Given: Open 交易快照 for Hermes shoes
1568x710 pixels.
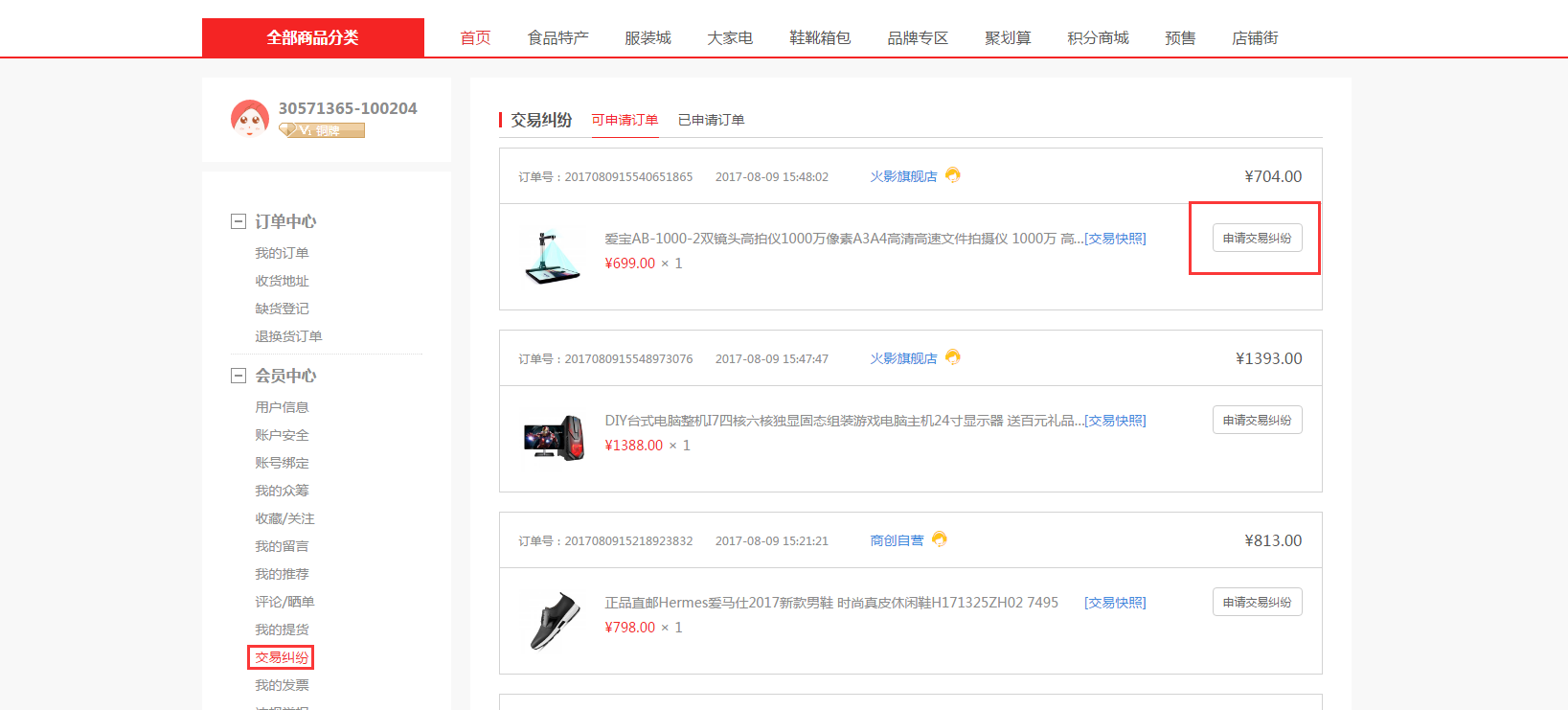Looking at the screenshot, I should pos(1115,603).
